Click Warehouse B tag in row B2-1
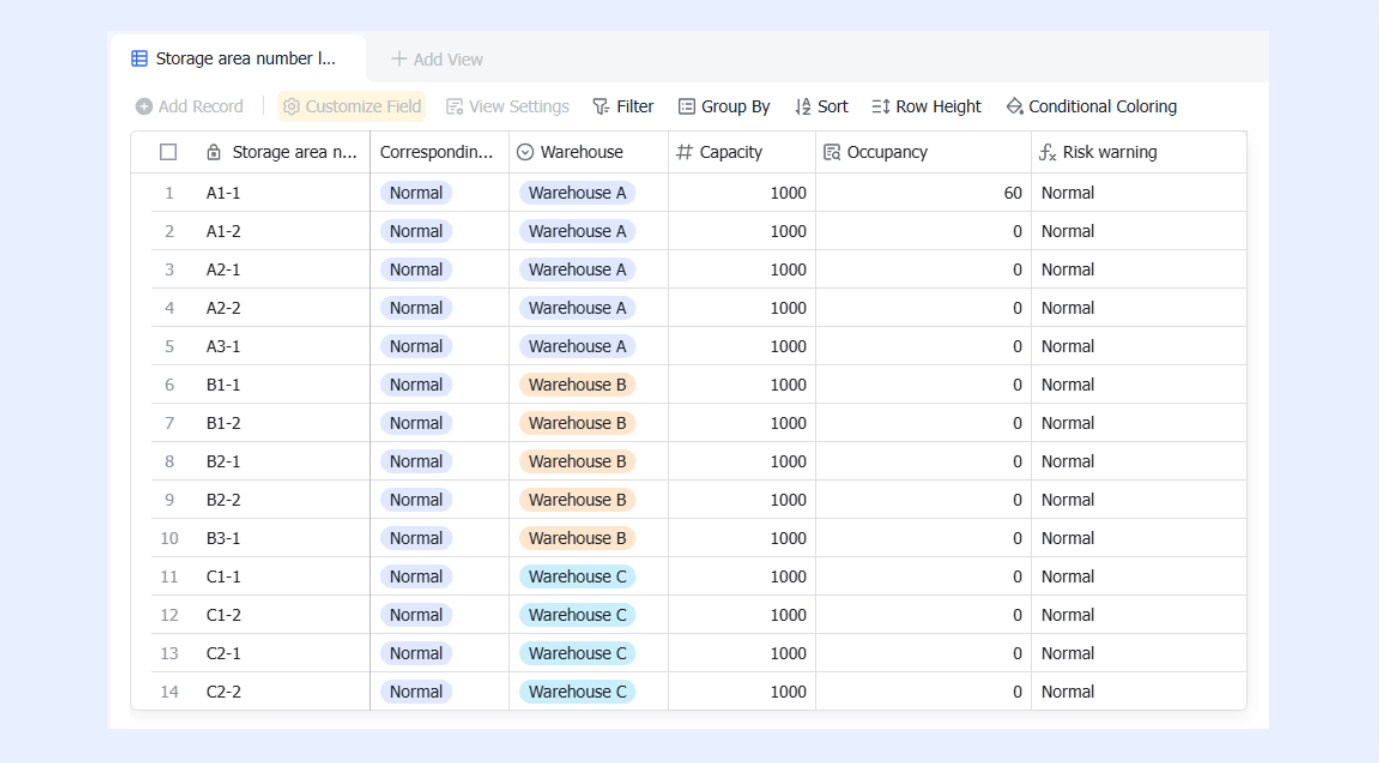This screenshot has width=1379, height=763. pyautogui.click(x=577, y=461)
